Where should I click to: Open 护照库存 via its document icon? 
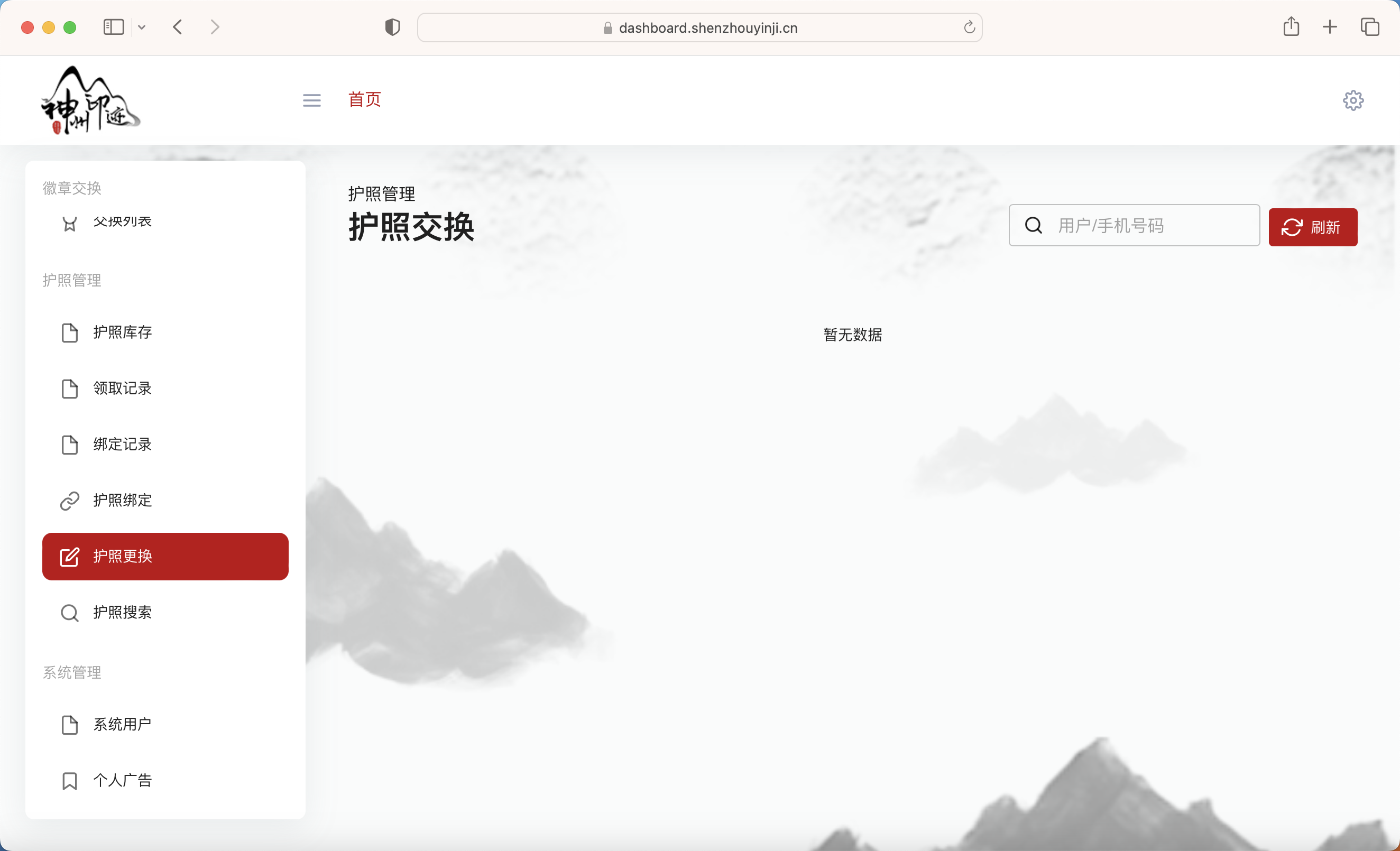click(x=69, y=332)
